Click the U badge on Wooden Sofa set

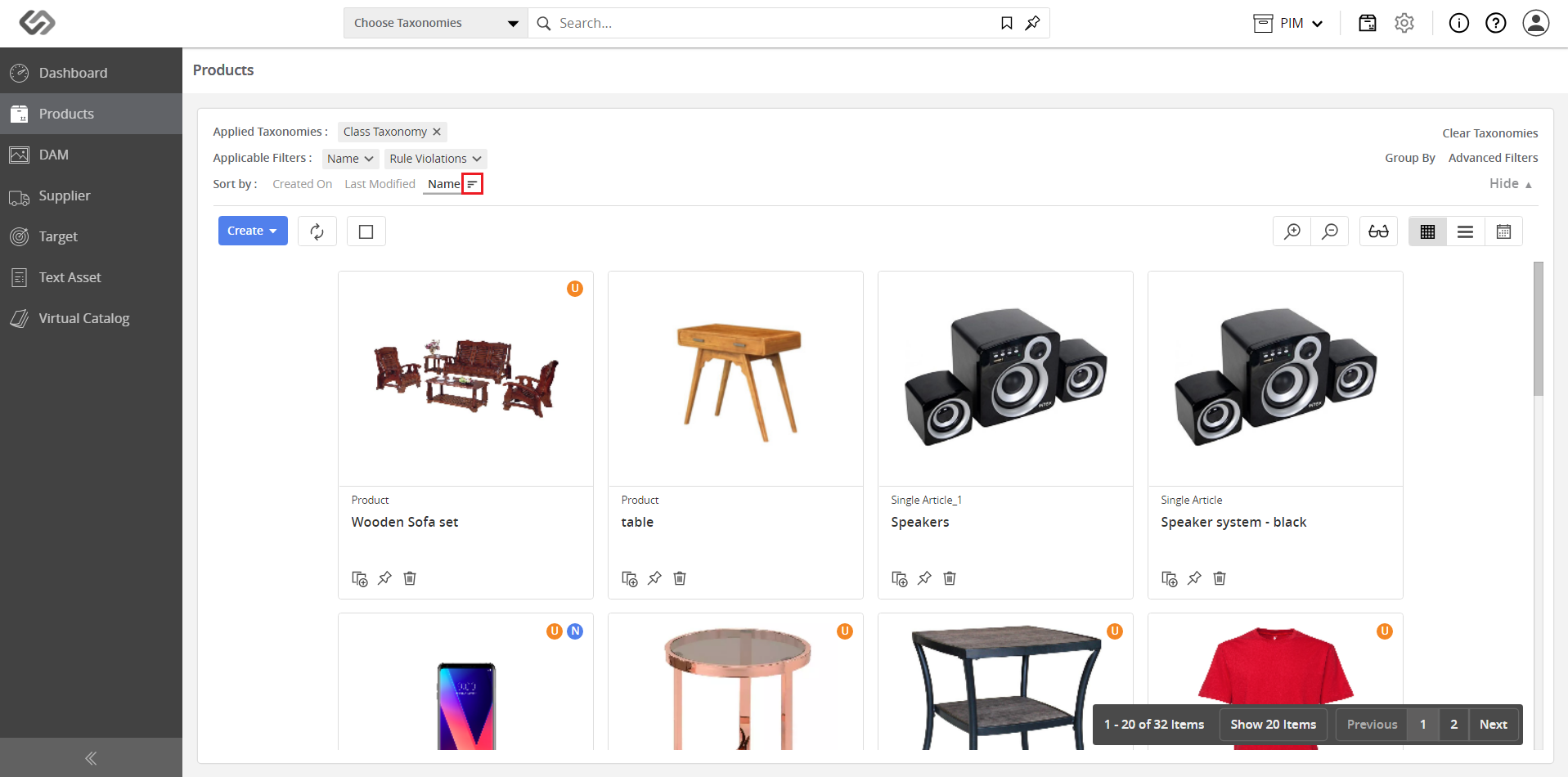point(575,289)
